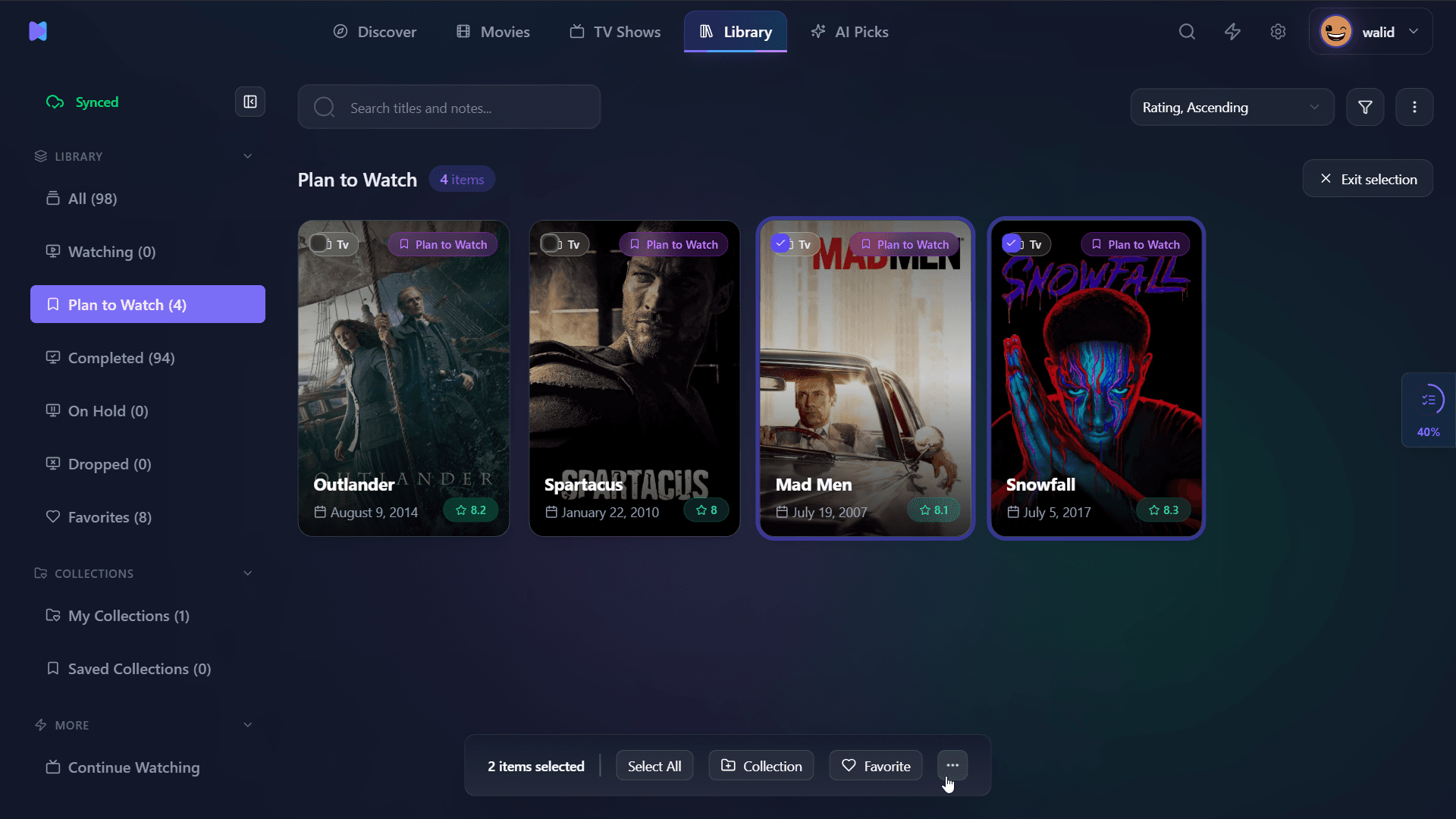Collapse the COLLECTIONS sidebar section
Image resolution: width=1456 pixels, height=819 pixels.
point(247,573)
